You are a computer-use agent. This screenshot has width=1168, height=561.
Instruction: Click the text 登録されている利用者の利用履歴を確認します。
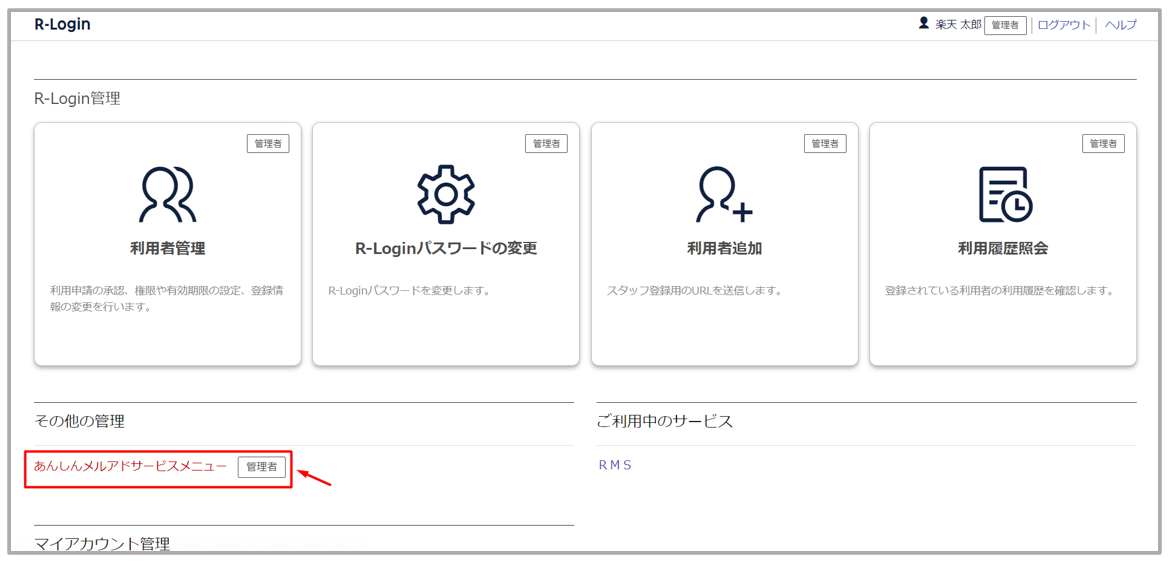[x=999, y=291]
